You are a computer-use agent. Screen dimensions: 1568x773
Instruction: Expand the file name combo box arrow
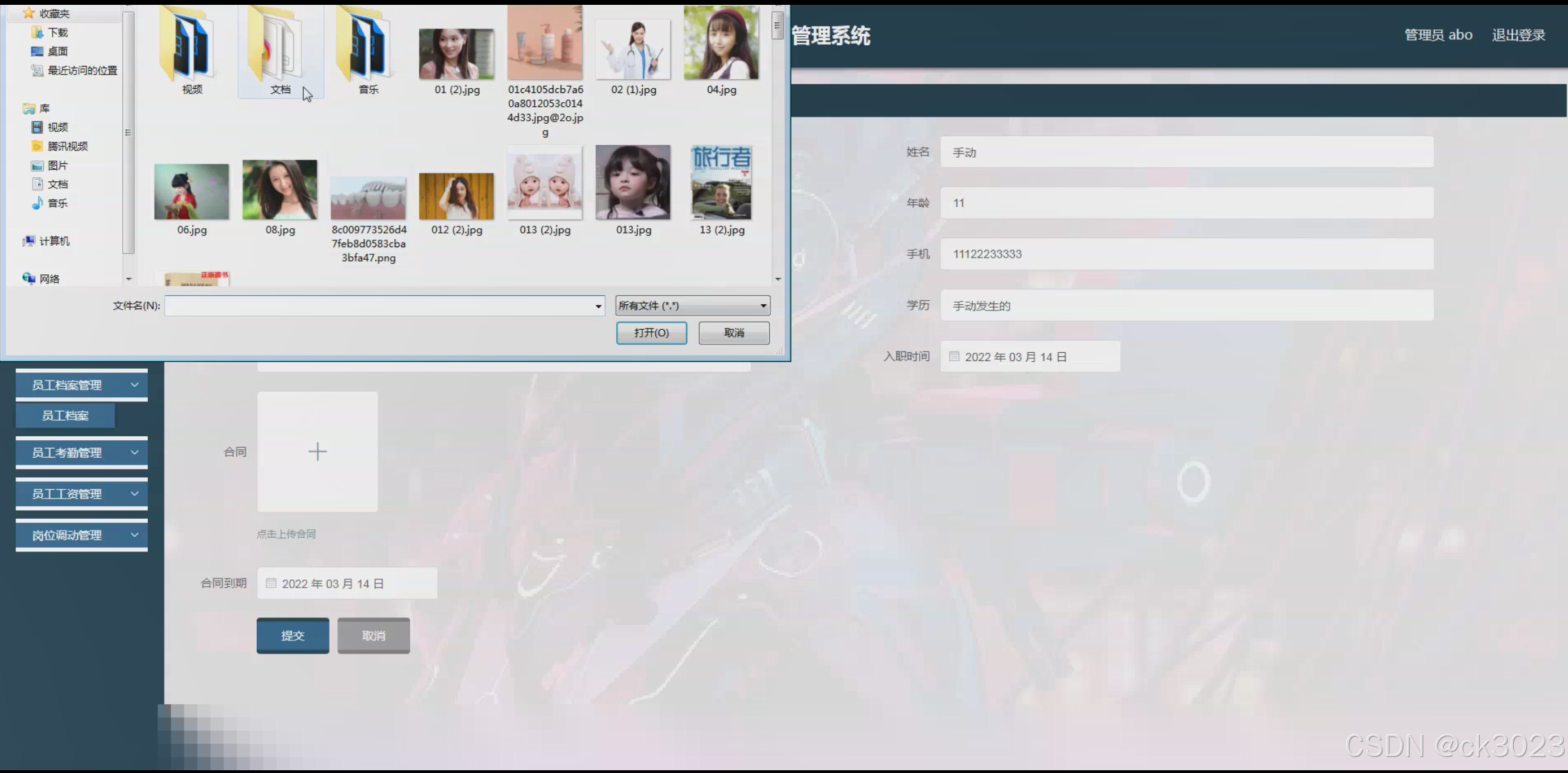[x=598, y=306]
